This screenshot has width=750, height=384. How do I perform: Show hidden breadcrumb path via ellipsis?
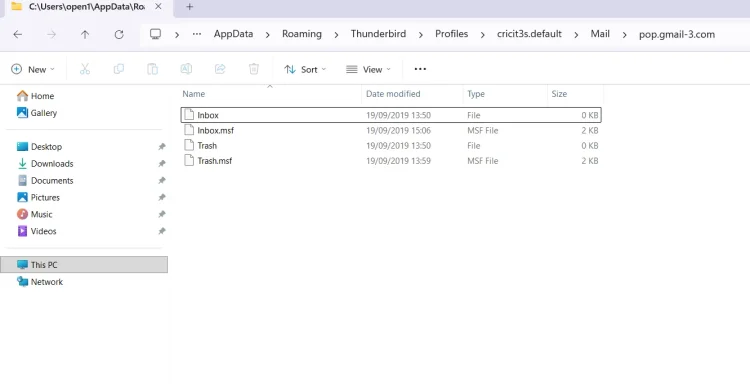click(197, 34)
